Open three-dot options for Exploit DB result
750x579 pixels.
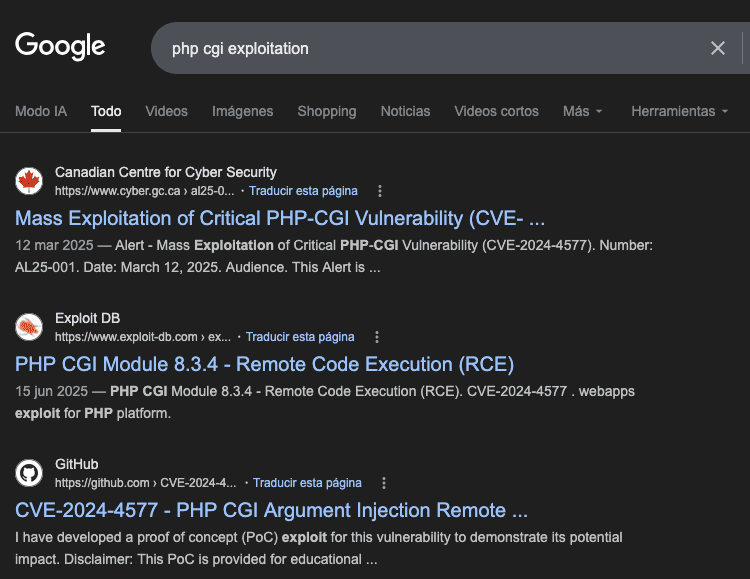[377, 337]
